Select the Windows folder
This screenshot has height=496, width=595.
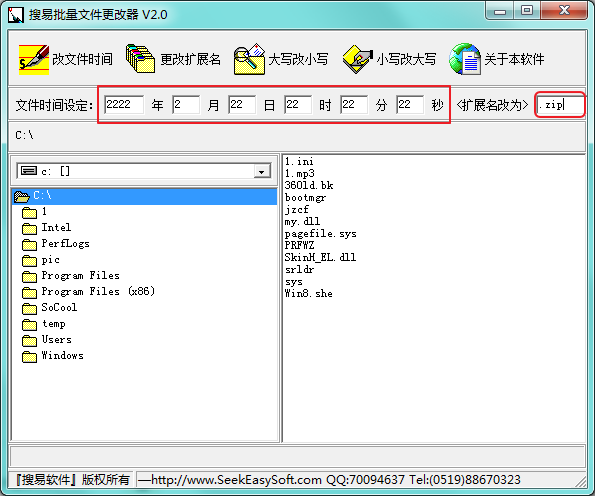[63, 356]
